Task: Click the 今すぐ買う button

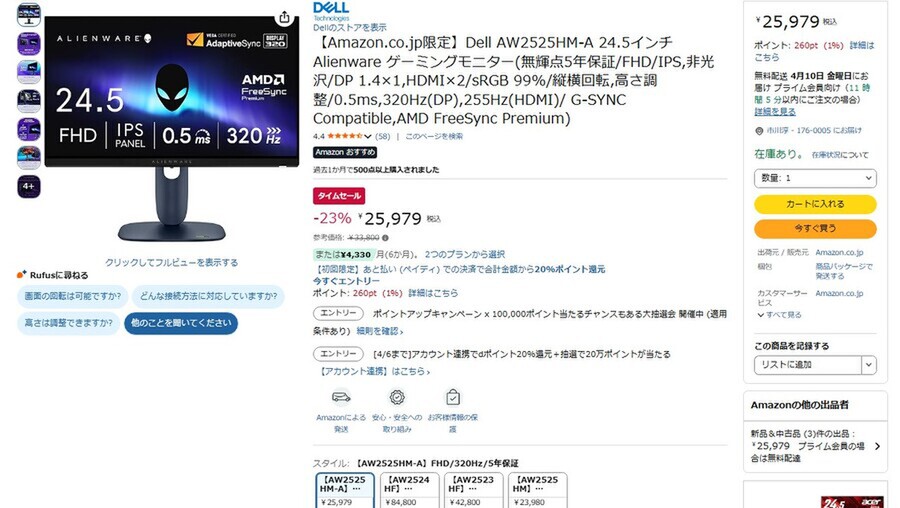Action: (x=815, y=228)
